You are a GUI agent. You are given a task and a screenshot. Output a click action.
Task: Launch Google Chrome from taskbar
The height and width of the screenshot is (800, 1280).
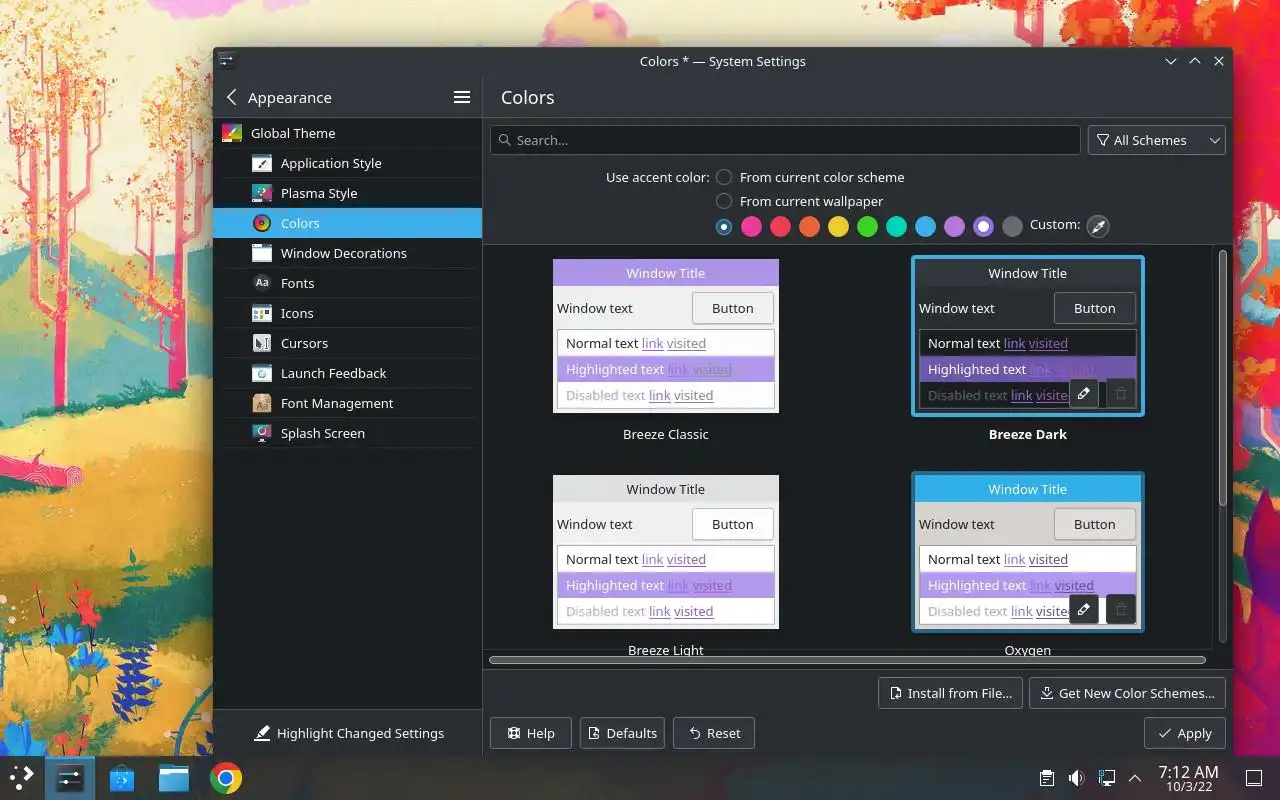tap(226, 778)
